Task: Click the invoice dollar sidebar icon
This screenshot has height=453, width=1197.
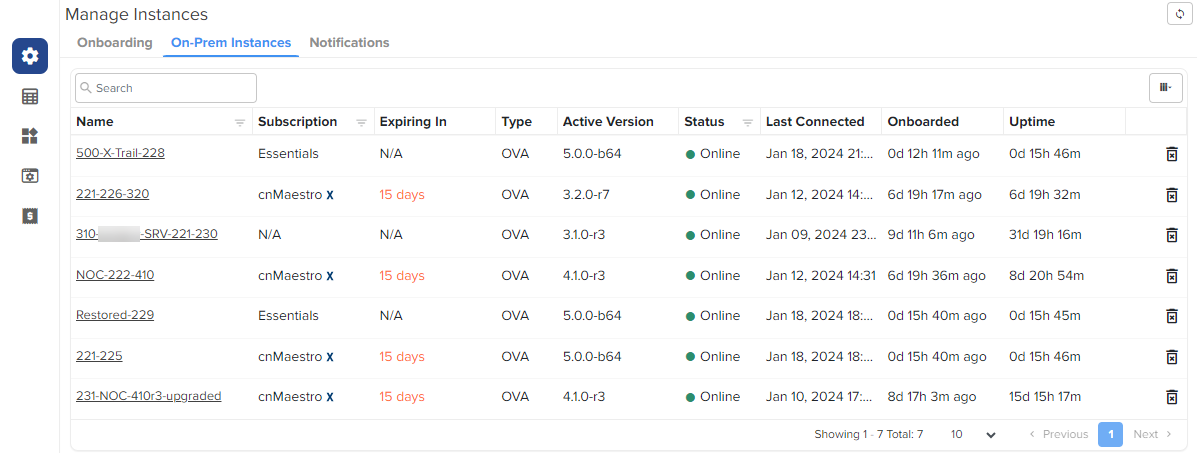Action: (30, 215)
